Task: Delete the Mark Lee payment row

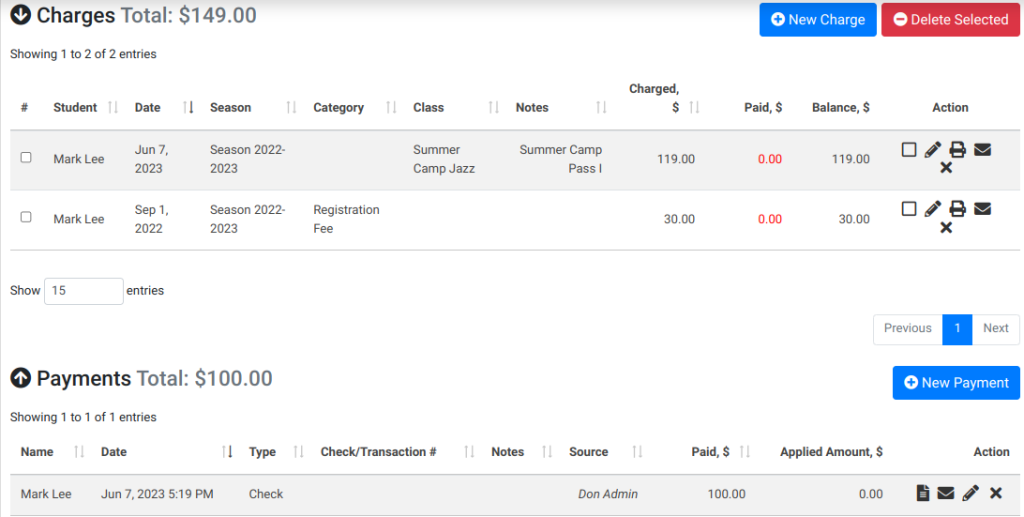Action: (995, 493)
